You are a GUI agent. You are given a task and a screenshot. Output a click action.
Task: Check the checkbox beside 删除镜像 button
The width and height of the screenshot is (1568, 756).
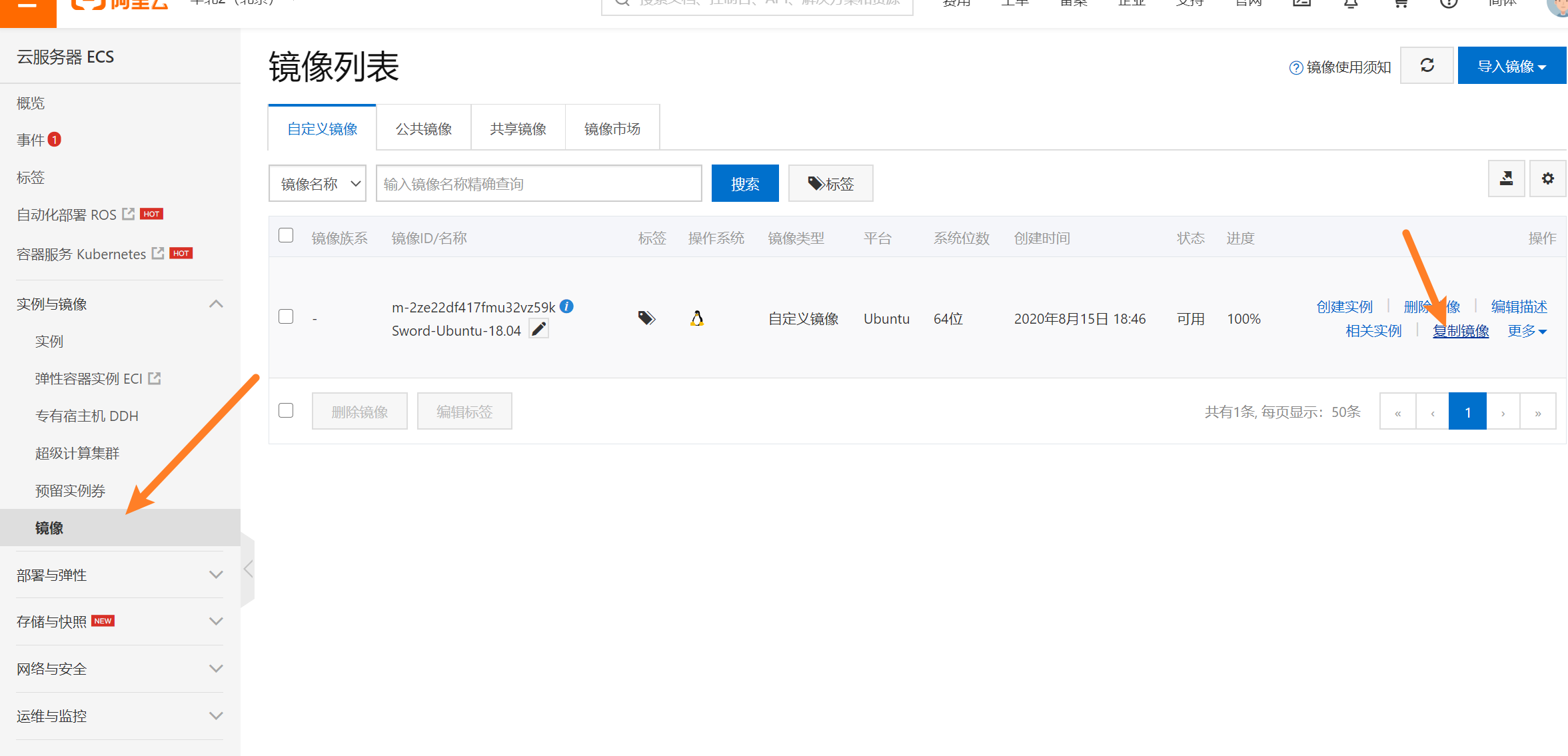[285, 410]
